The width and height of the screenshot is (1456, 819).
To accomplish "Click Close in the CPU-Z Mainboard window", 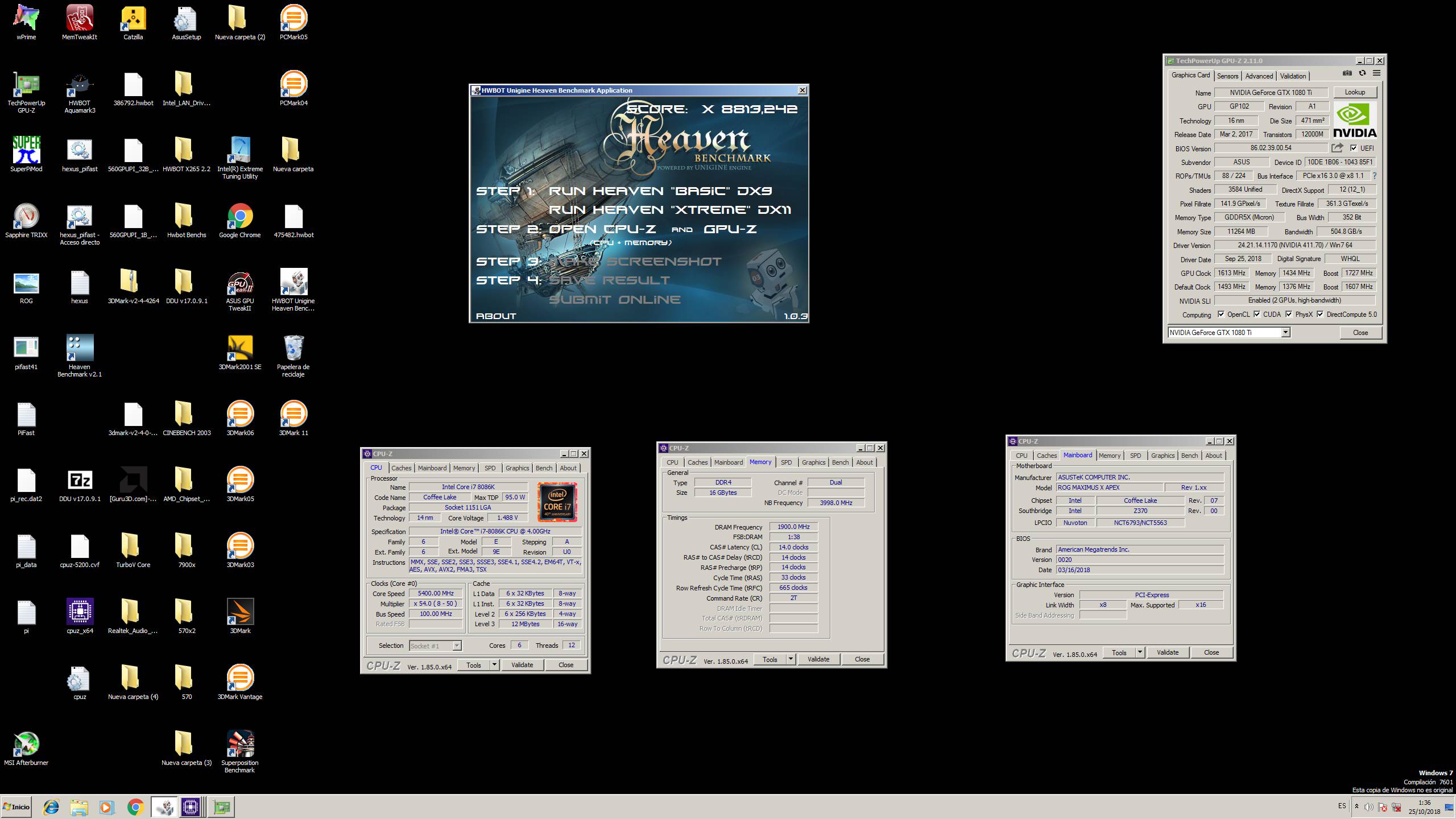I will click(1211, 652).
